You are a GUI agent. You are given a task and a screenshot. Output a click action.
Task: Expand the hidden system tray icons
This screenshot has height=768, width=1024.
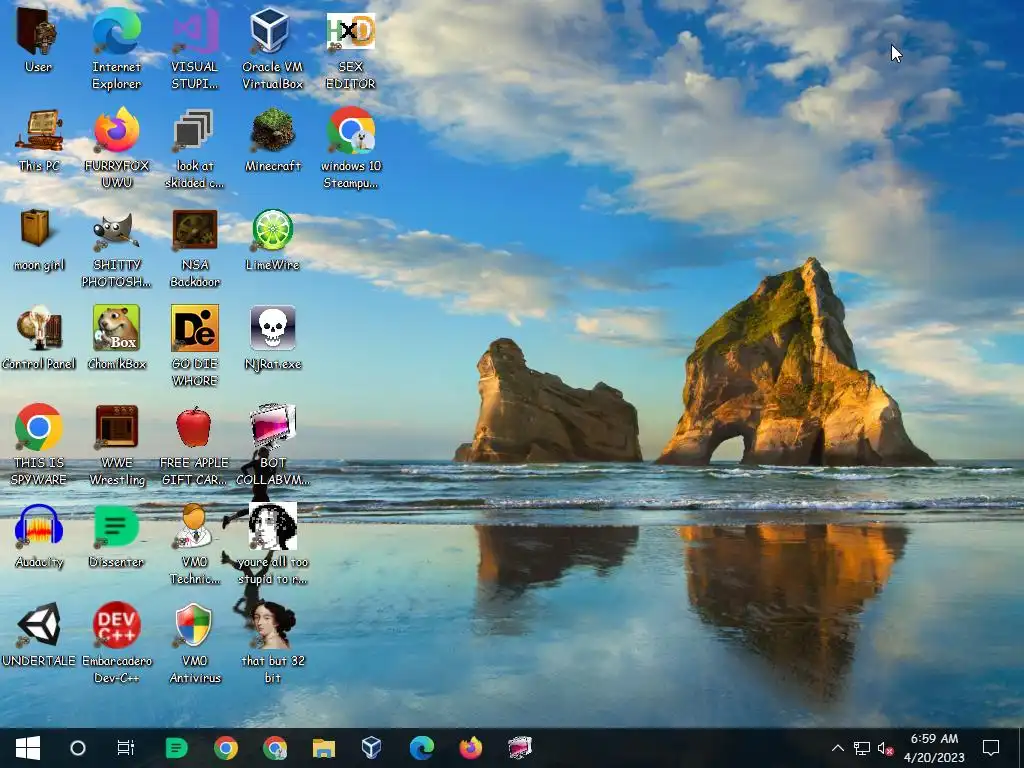[838, 748]
